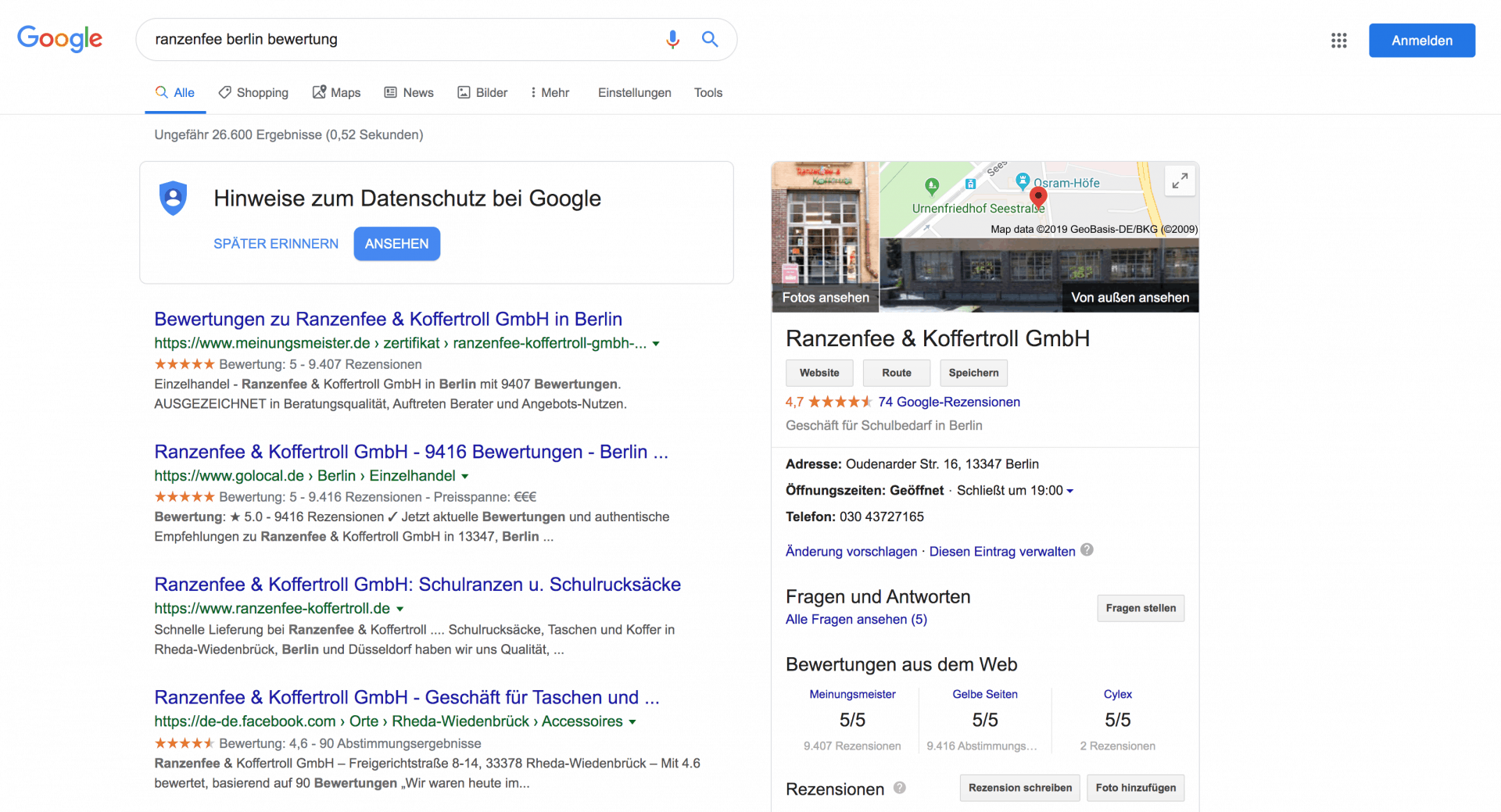Click Rezension schreiben button
The width and height of the screenshot is (1501, 812).
[1020, 788]
